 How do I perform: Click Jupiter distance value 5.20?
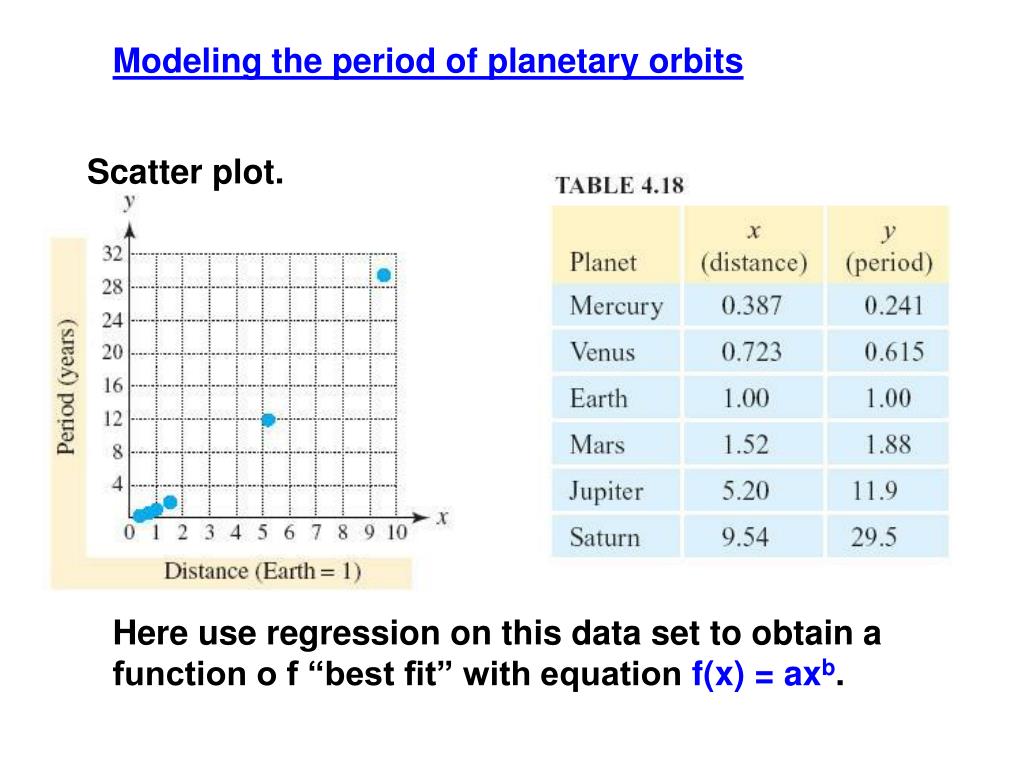coord(745,491)
